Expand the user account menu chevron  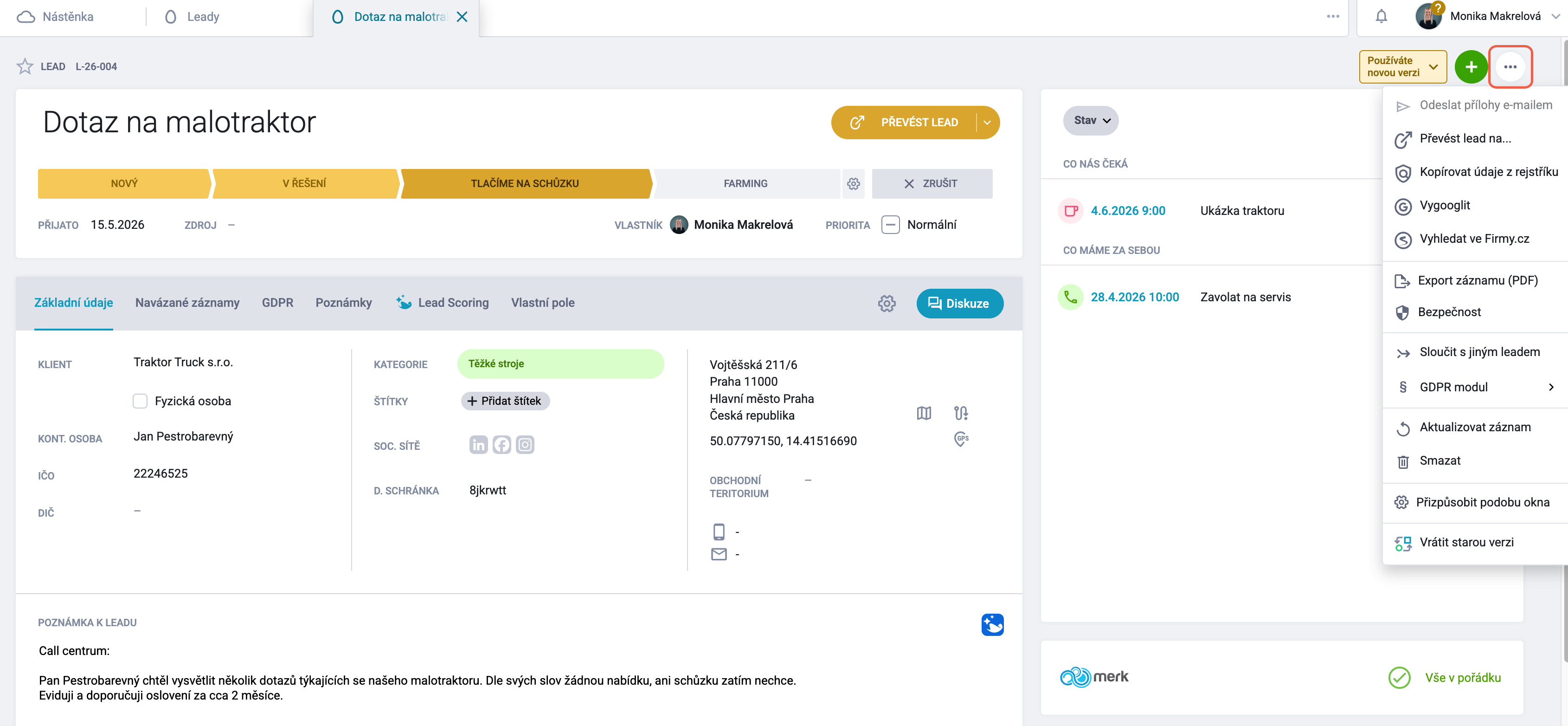[1556, 16]
